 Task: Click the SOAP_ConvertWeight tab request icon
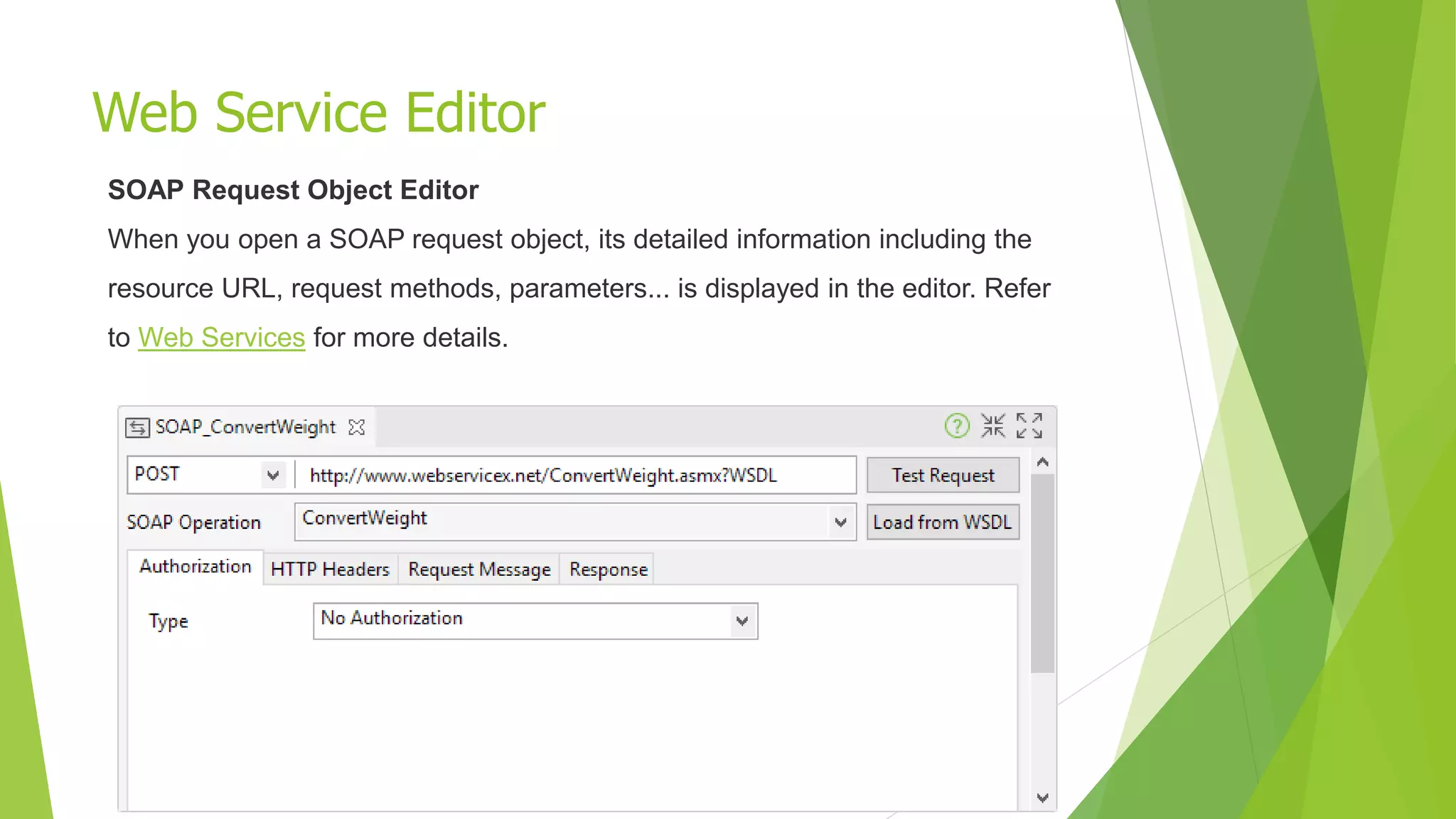137,427
